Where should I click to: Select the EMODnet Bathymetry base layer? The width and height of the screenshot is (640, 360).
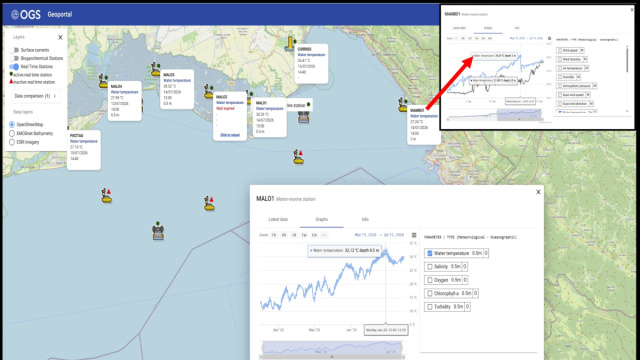(12, 133)
